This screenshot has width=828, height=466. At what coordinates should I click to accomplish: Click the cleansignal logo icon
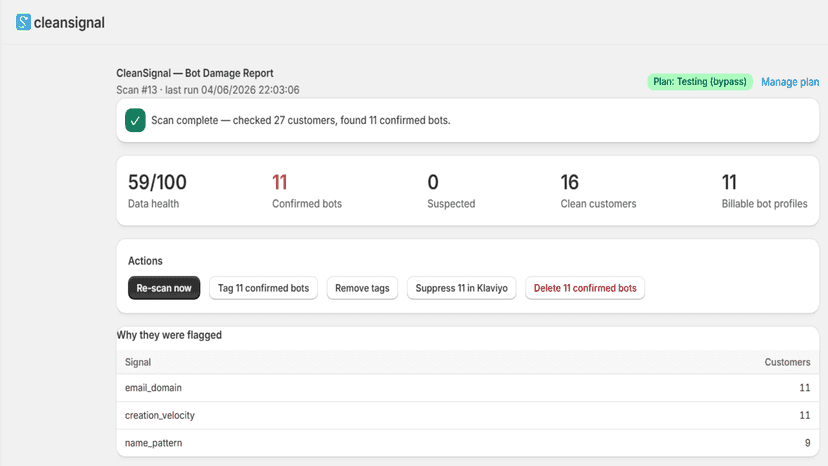point(23,22)
